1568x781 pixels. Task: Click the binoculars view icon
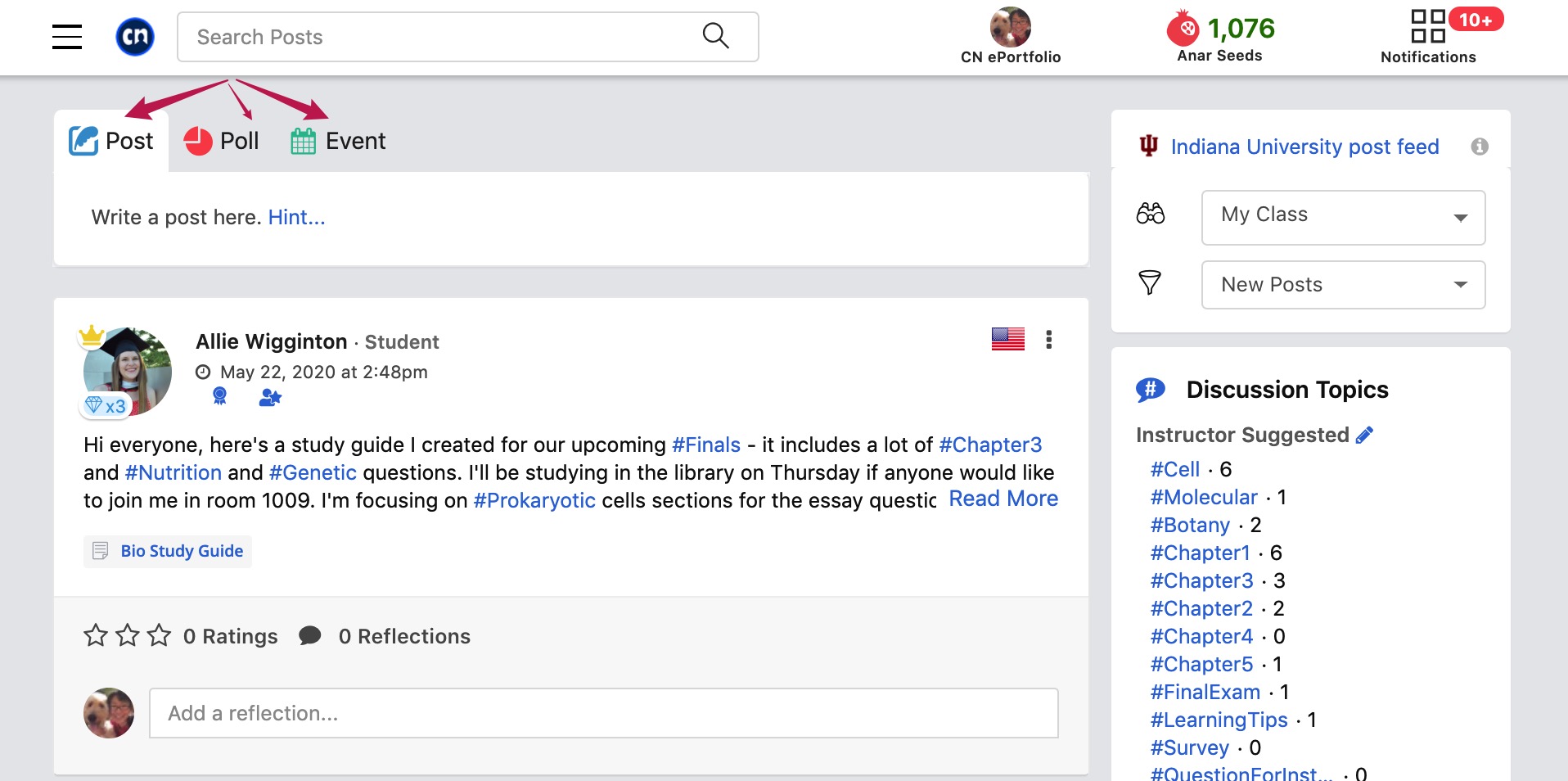point(1151,214)
